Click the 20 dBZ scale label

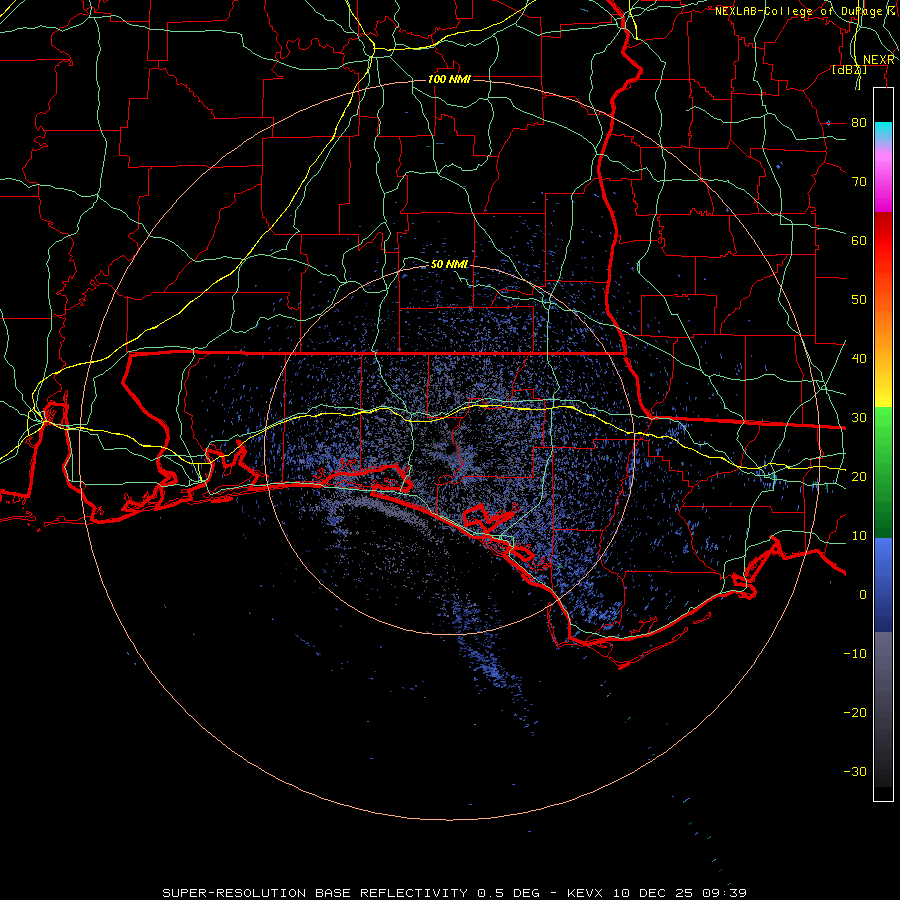(x=859, y=476)
